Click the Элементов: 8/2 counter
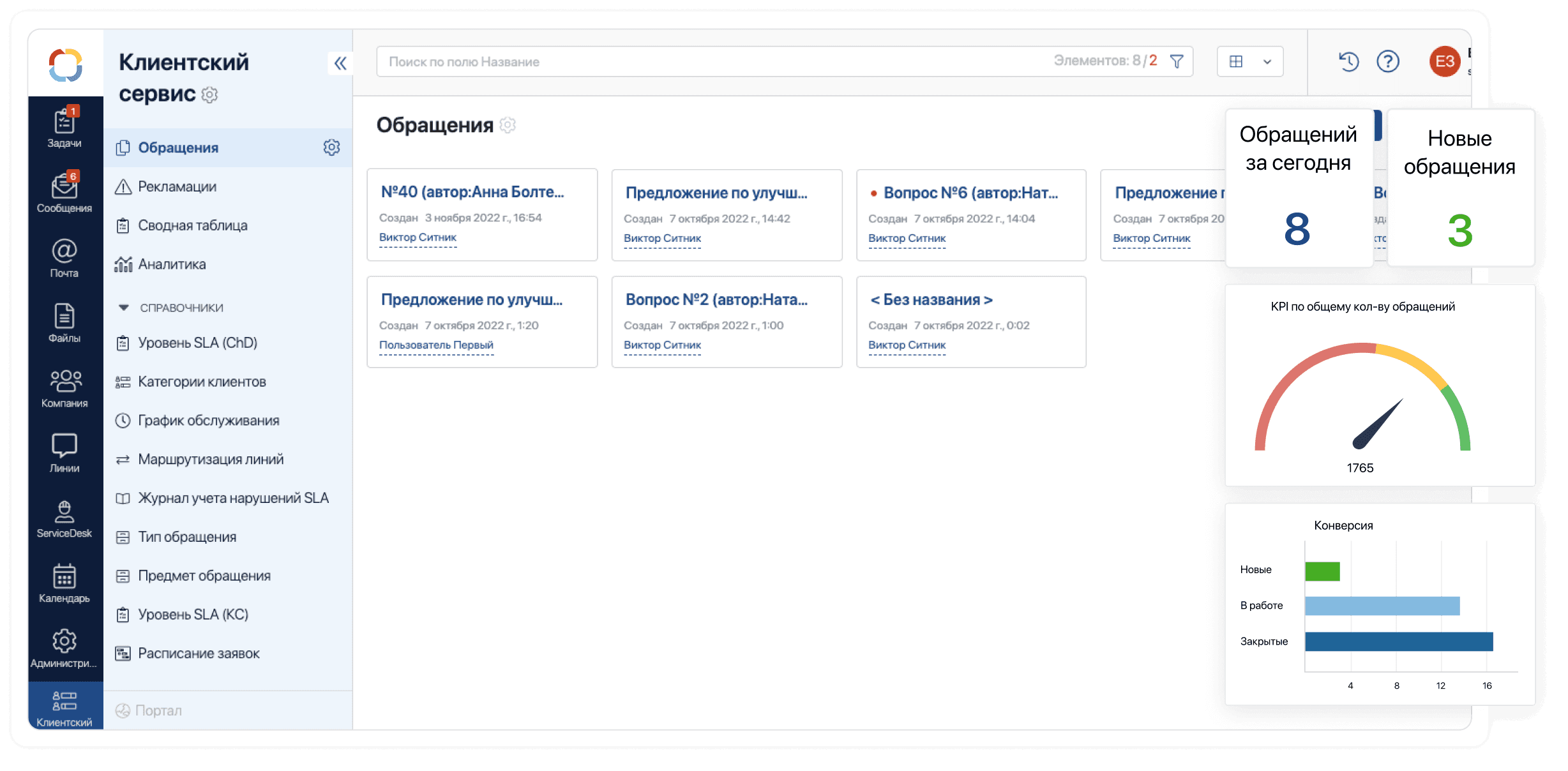 click(x=1104, y=61)
